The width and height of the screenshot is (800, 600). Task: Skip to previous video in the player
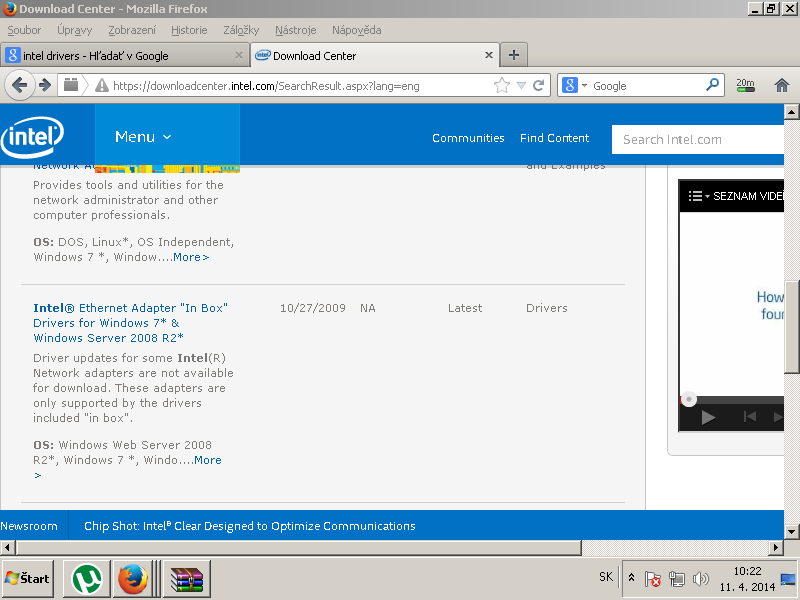click(x=749, y=417)
